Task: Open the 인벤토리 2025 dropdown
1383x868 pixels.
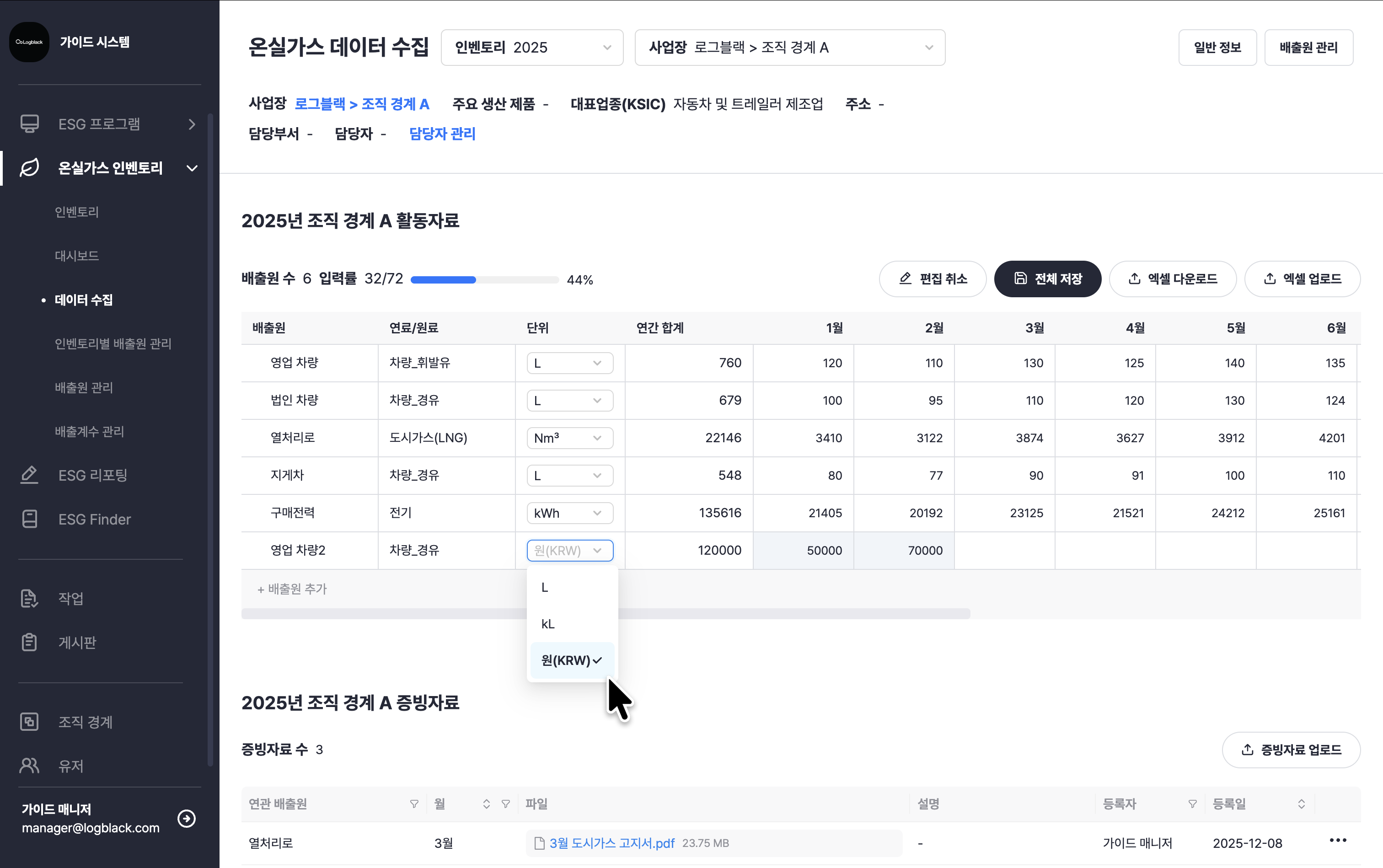Action: [x=531, y=48]
